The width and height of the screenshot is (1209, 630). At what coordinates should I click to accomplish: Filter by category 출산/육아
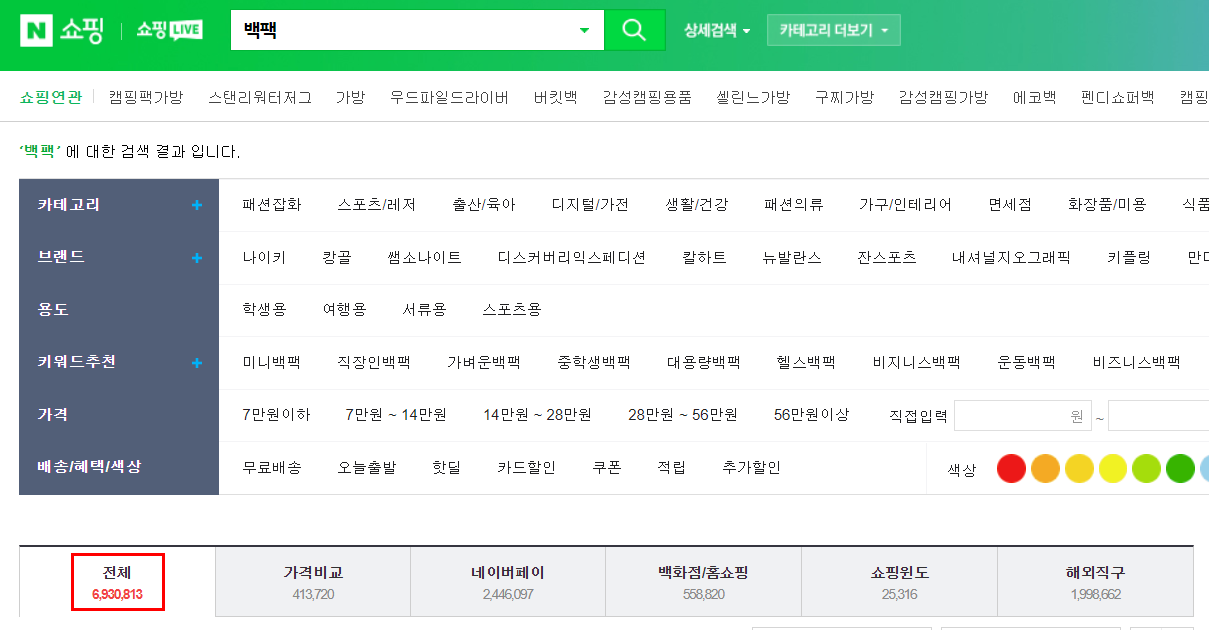[x=484, y=205]
